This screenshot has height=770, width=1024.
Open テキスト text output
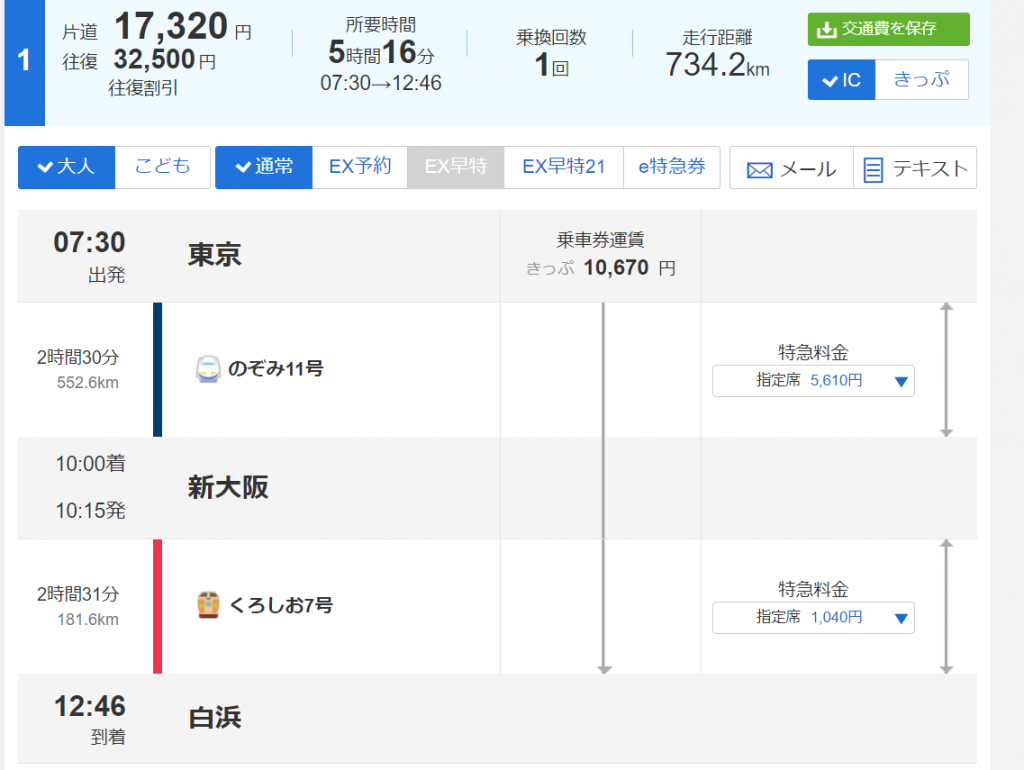point(915,168)
